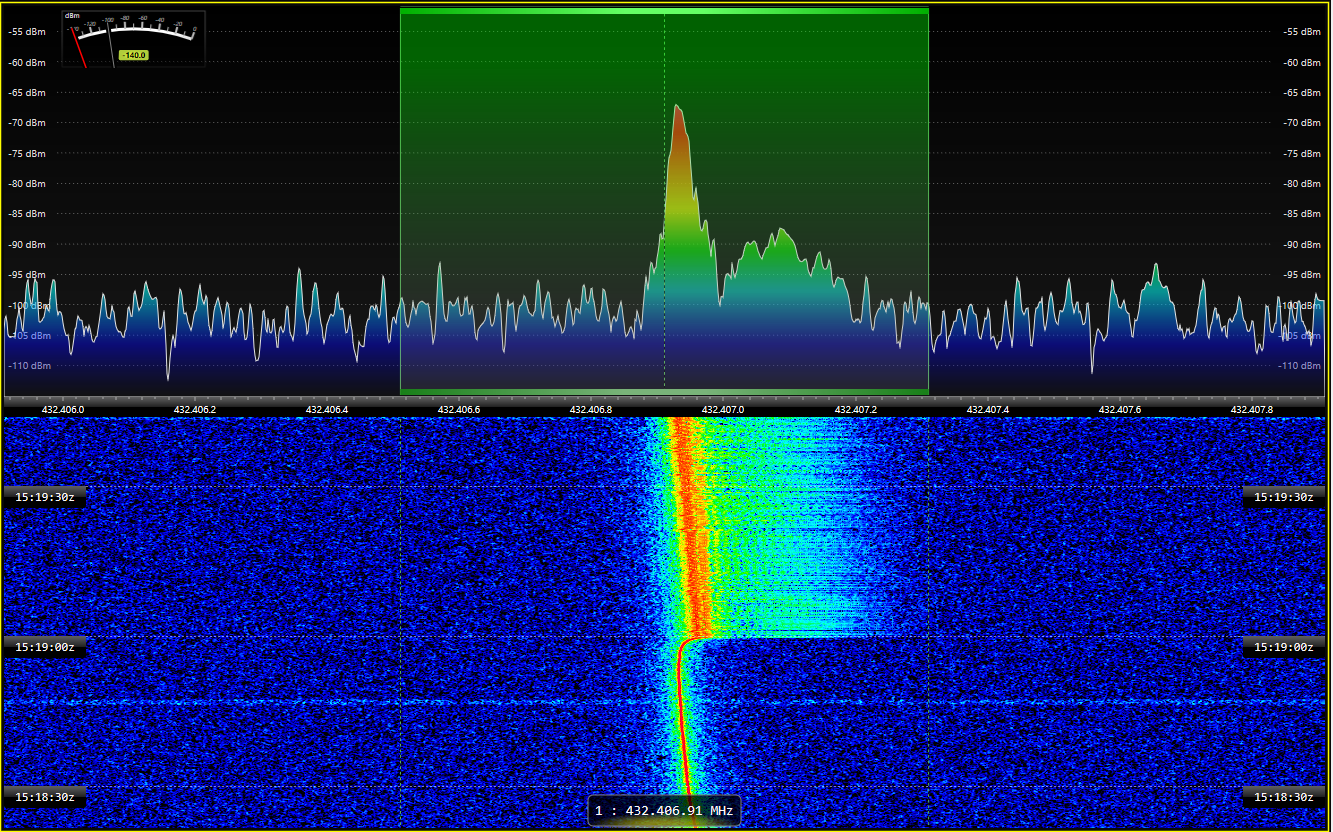Click the left edge of the green filter passband
Viewport: 1333px width, 832px height.
401,200
